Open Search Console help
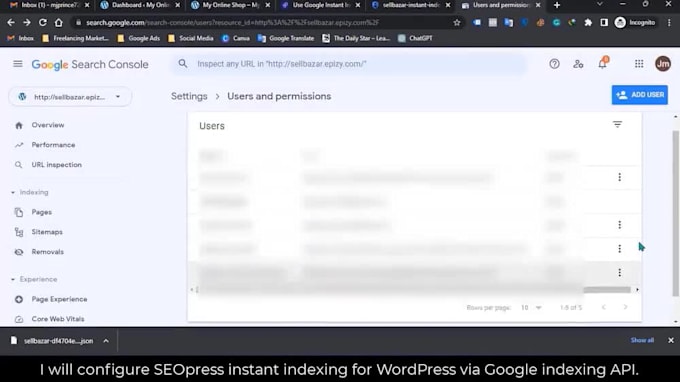This screenshot has width=680, height=382. (x=554, y=64)
